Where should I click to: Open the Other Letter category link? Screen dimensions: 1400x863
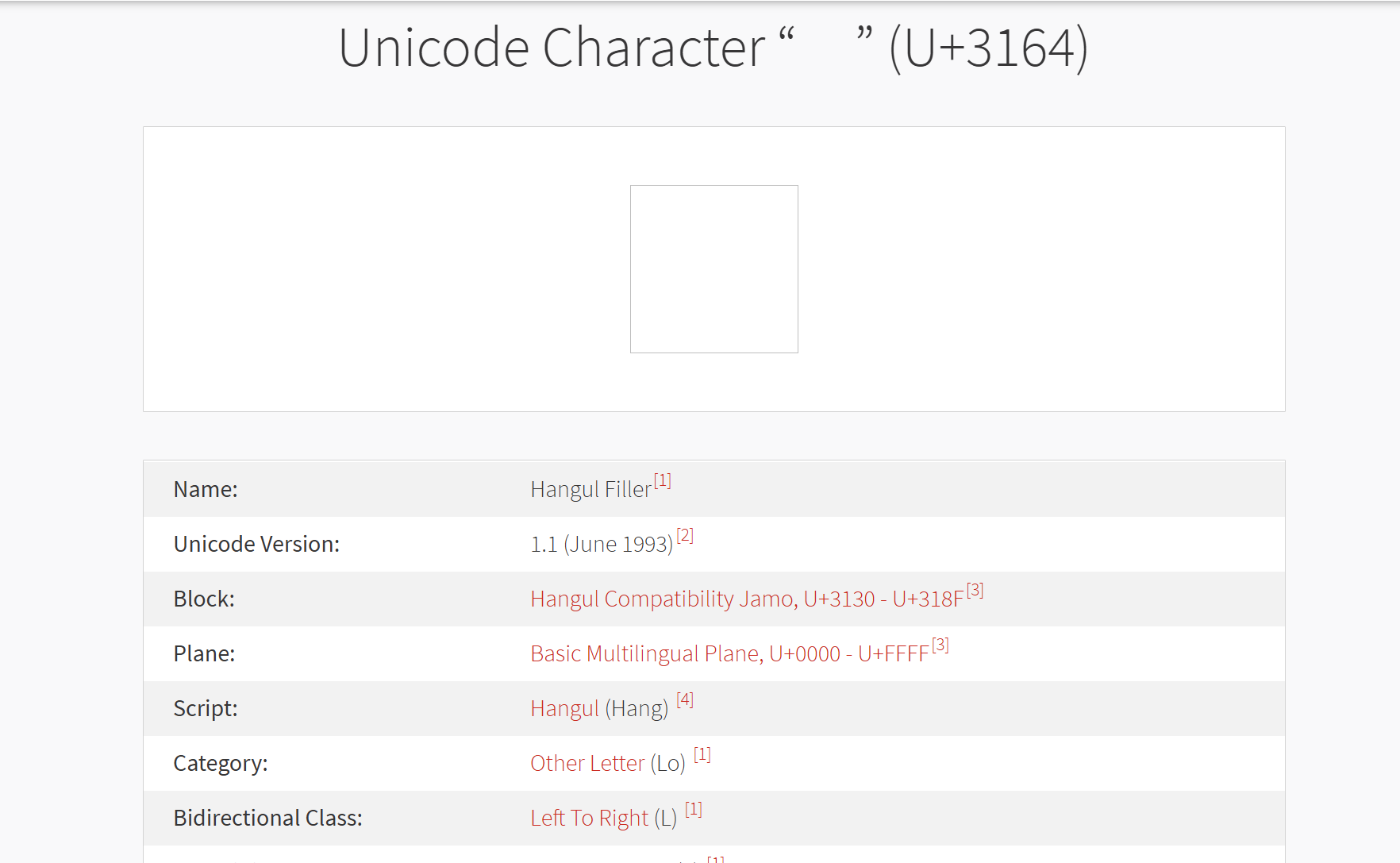pos(587,763)
